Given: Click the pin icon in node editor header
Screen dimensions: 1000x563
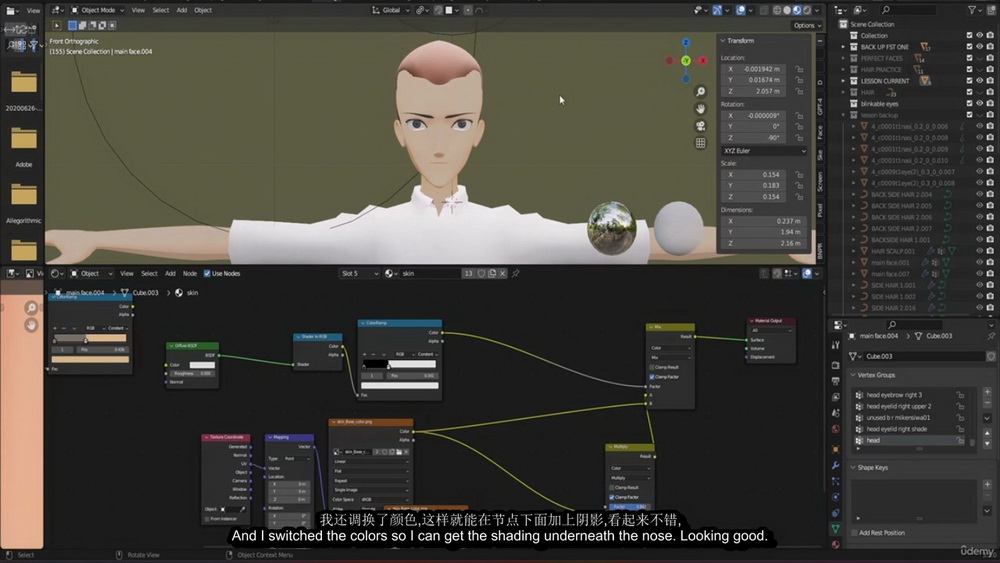Looking at the screenshot, I should tap(515, 274).
